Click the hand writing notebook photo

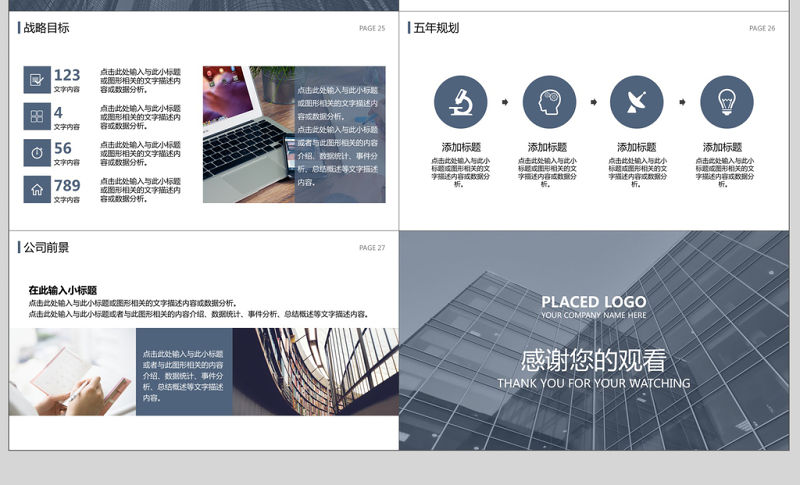[x=72, y=372]
